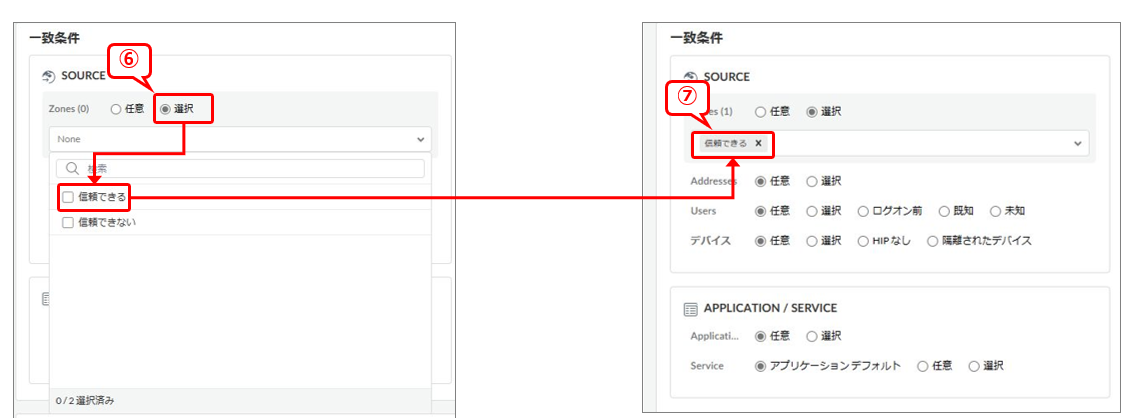Select 選択 radio for Service
This screenshot has width=1138, height=418.
[x=973, y=367]
